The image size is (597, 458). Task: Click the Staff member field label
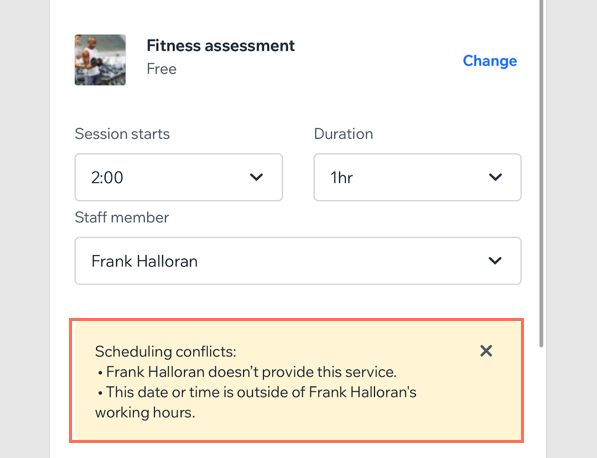[122, 217]
